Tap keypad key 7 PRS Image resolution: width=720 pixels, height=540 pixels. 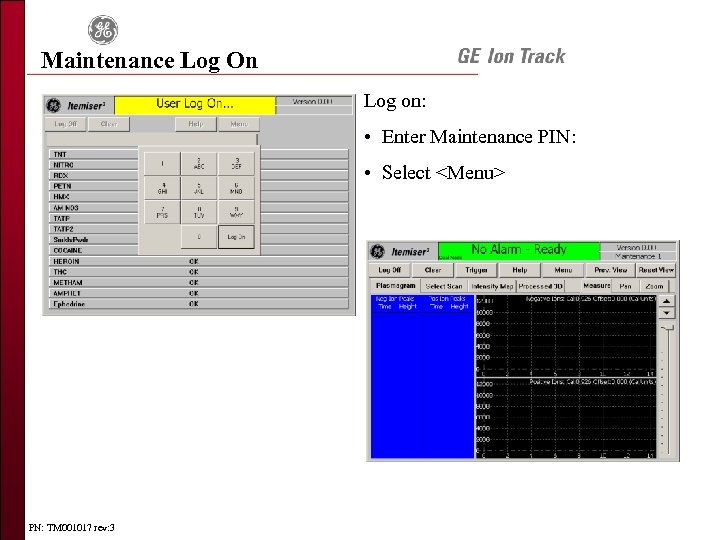pyautogui.click(x=162, y=212)
